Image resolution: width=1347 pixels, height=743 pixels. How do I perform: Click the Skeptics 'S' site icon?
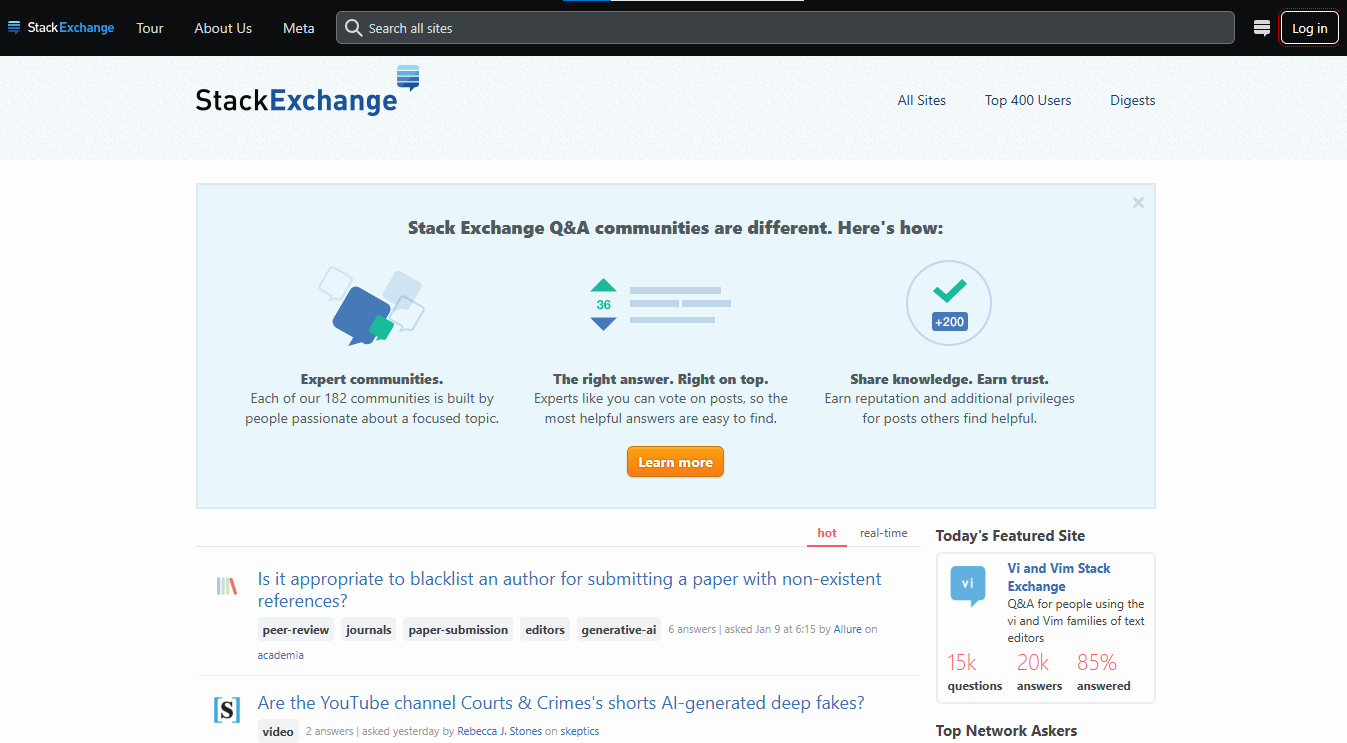[226, 709]
